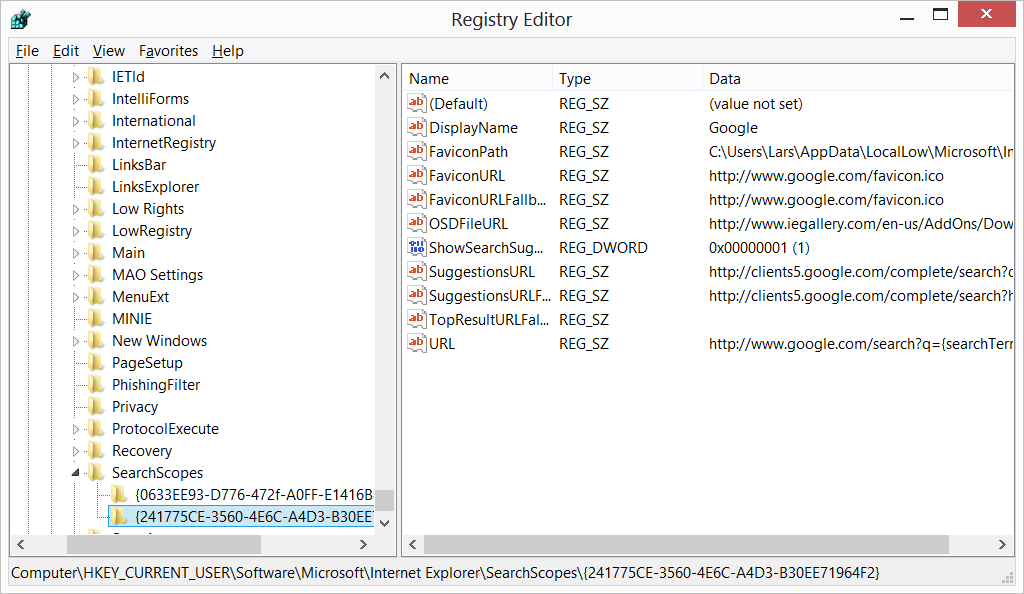Image resolution: width=1024 pixels, height=594 pixels.
Task: Select the MAO Settings key label
Action: point(157,275)
